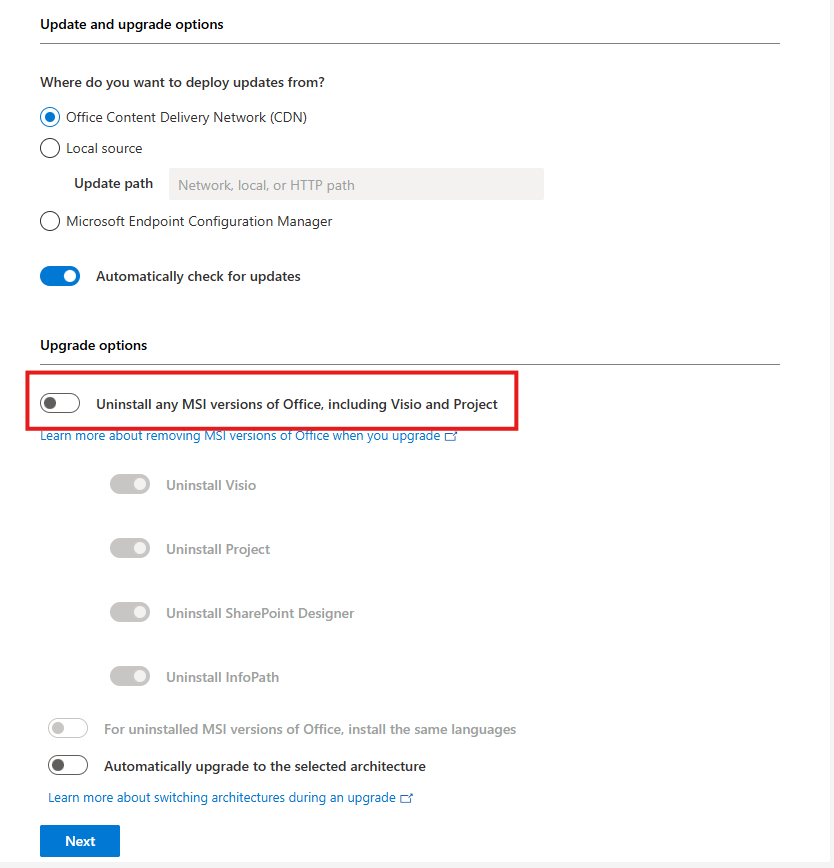Choose the Local source radio option
Image resolution: width=834 pixels, height=868 pixels.
click(50, 148)
